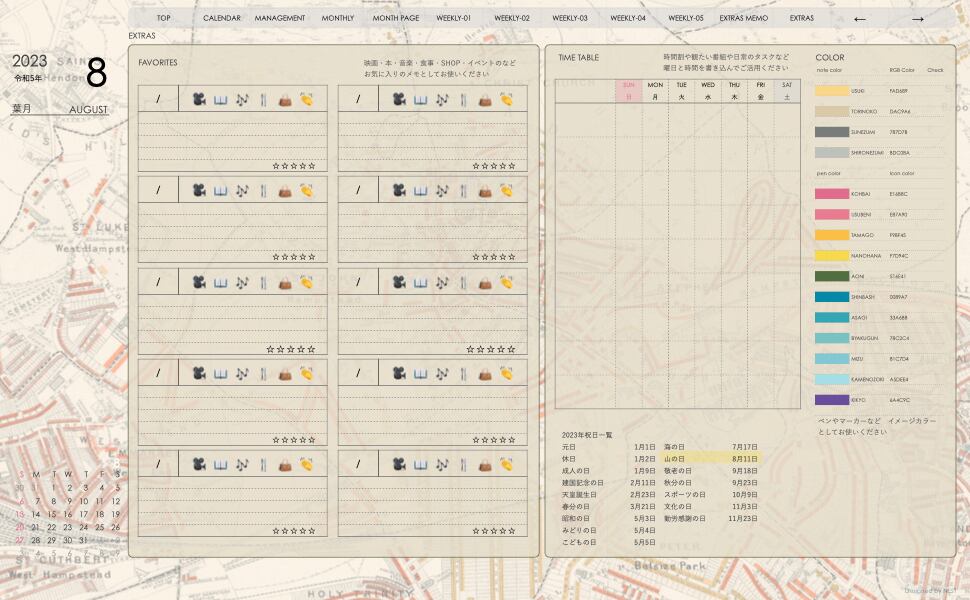Tap the book icon in top-right favorites card

click(420, 99)
